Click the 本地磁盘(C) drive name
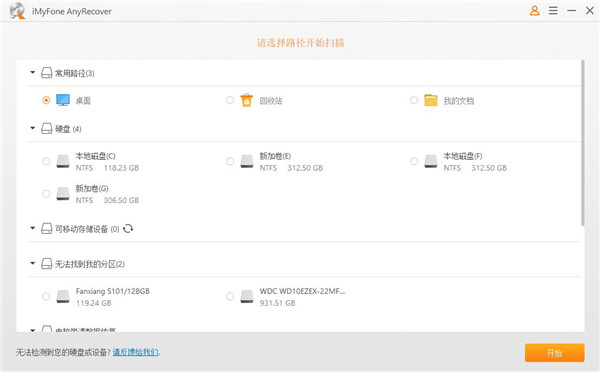 coord(95,156)
